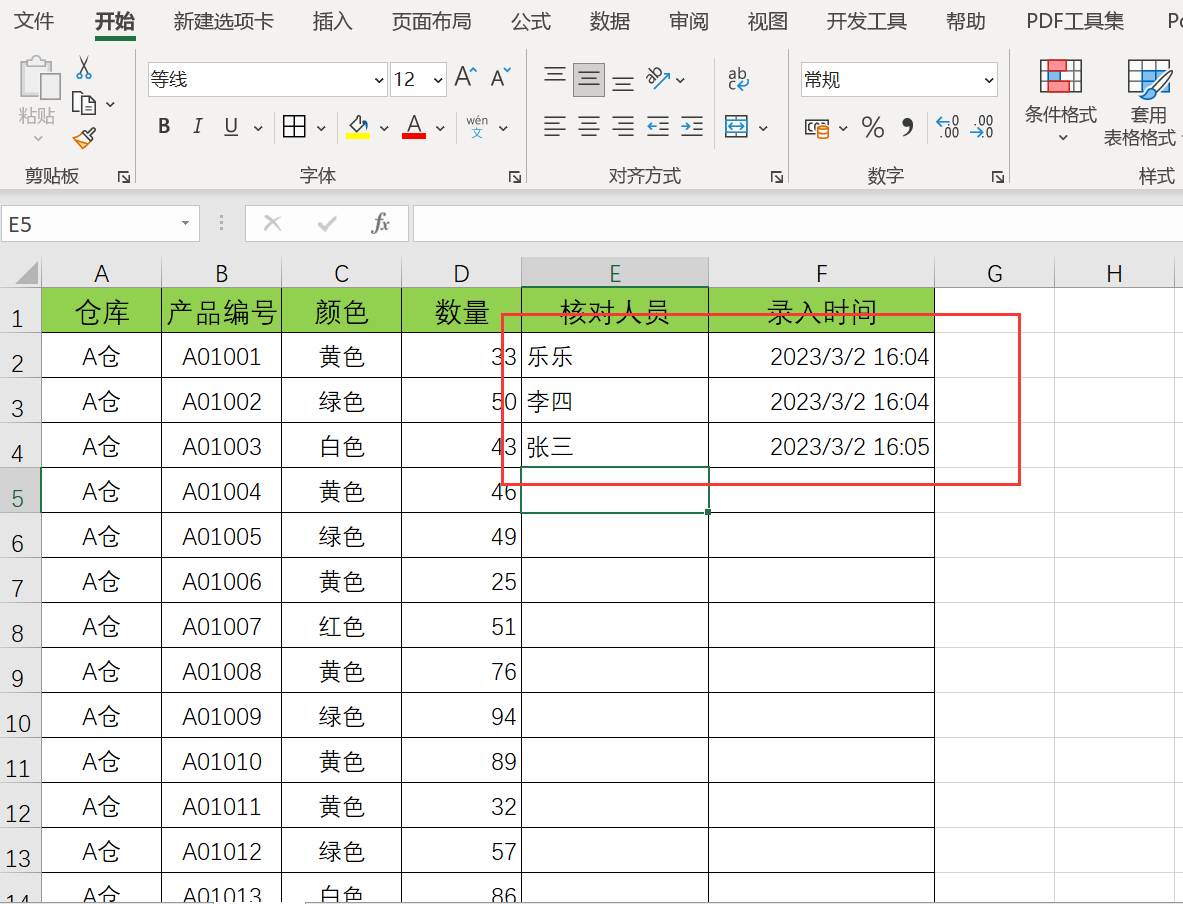Click the wén phonetic guide icon

click(477, 127)
